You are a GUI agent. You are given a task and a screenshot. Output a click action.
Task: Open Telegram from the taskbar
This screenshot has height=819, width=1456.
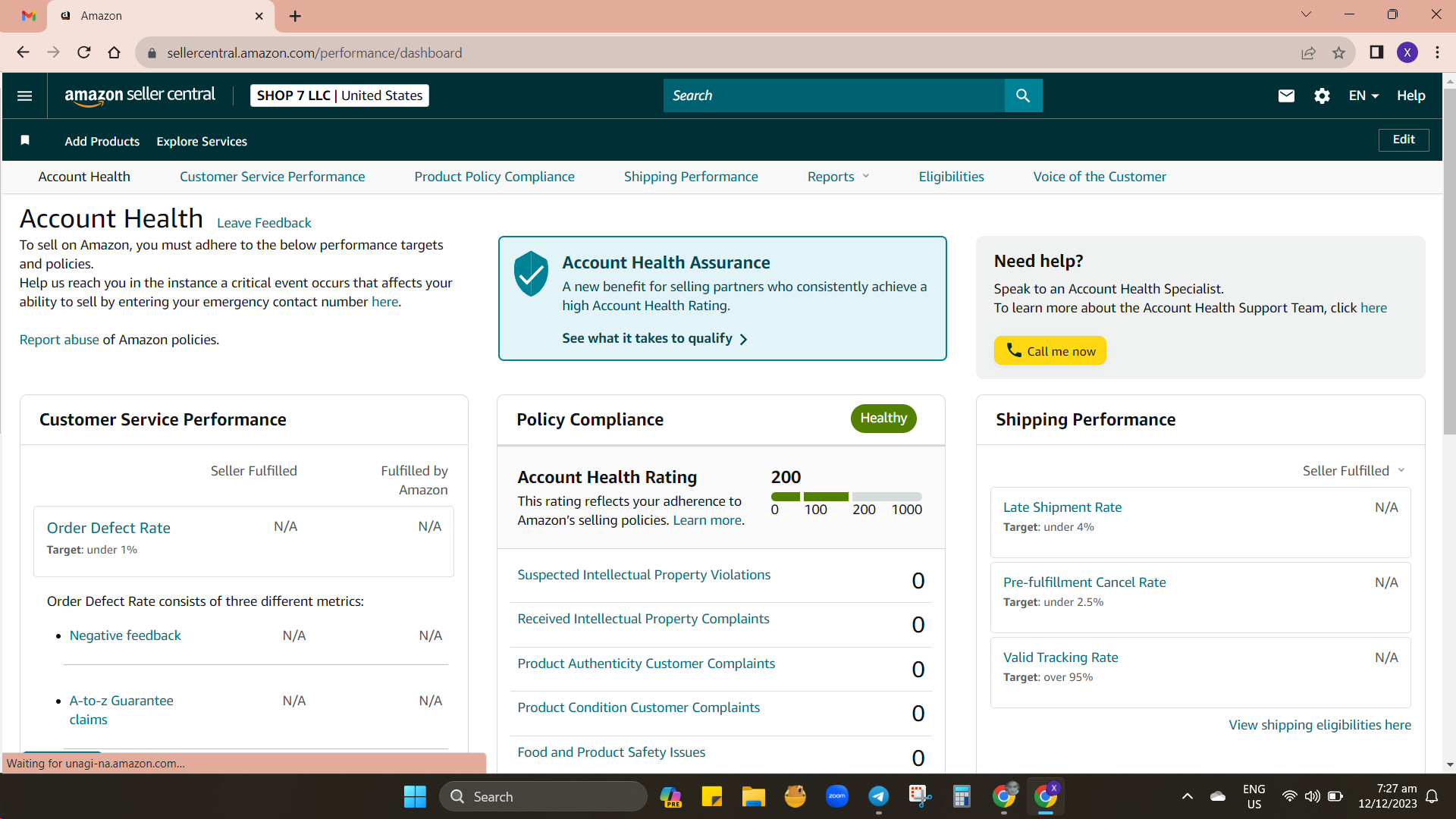click(878, 796)
